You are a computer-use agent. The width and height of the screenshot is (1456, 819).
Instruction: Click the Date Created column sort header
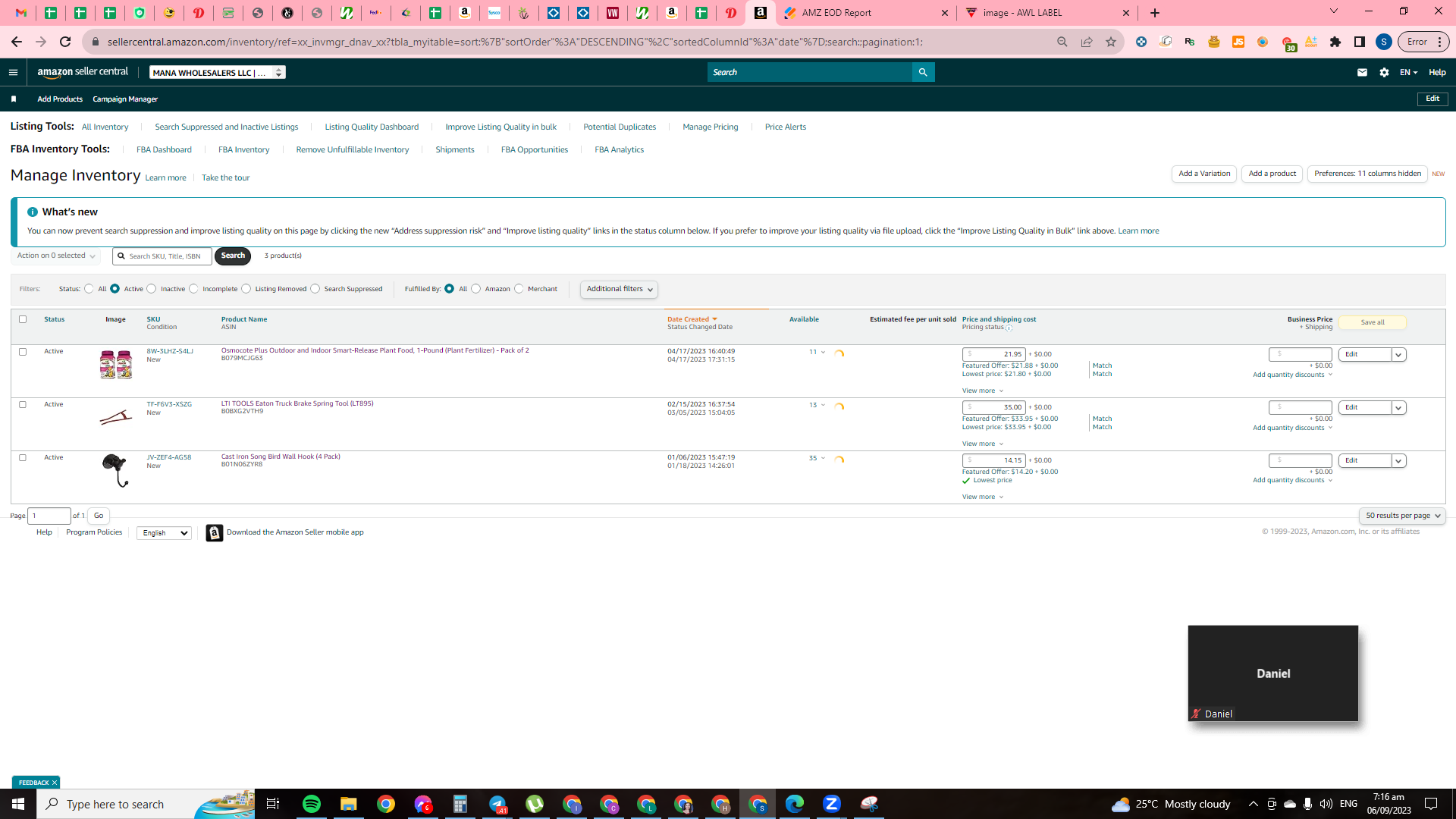click(x=692, y=319)
